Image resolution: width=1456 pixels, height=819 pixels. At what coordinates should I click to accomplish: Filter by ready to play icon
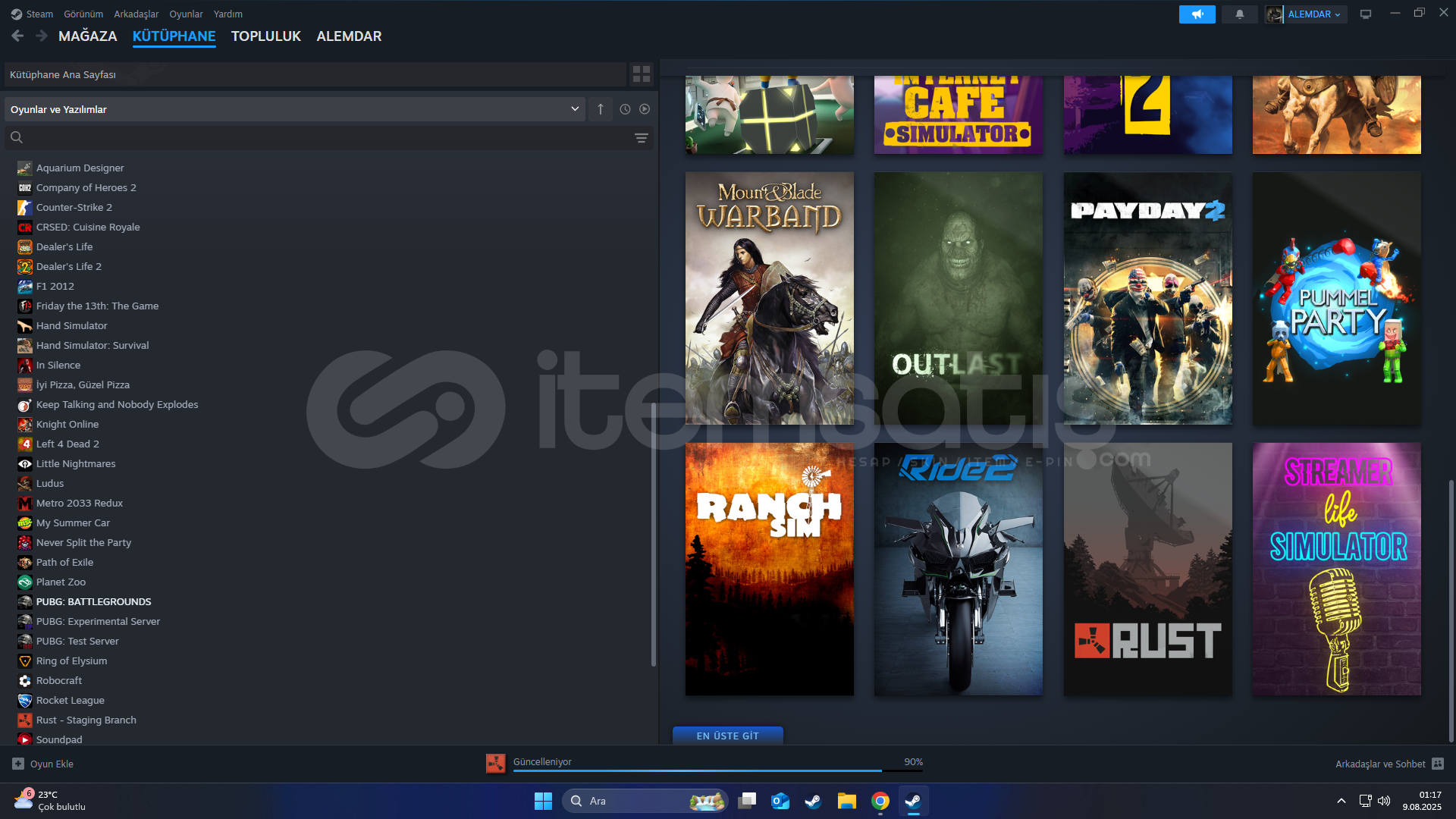point(645,109)
